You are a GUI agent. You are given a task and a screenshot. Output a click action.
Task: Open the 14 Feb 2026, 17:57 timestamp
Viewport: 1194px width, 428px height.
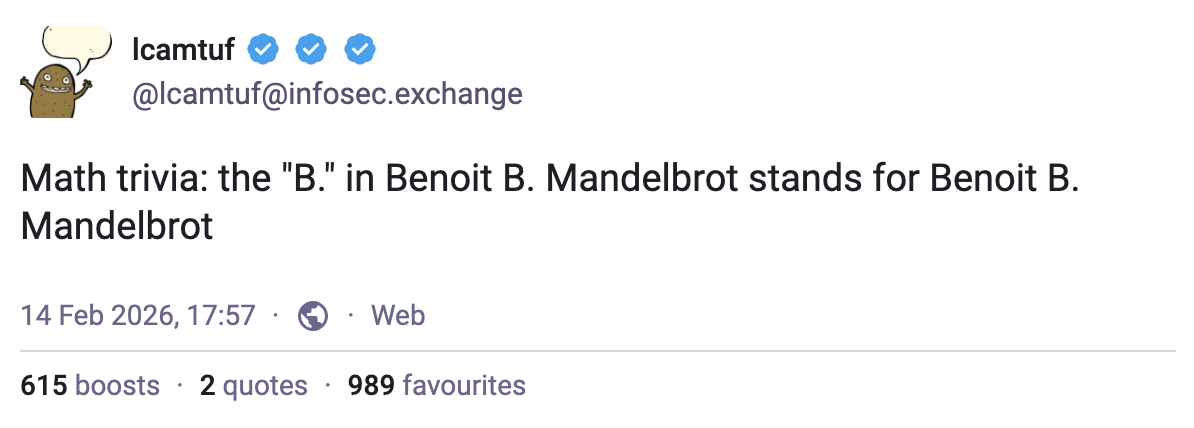click(138, 316)
